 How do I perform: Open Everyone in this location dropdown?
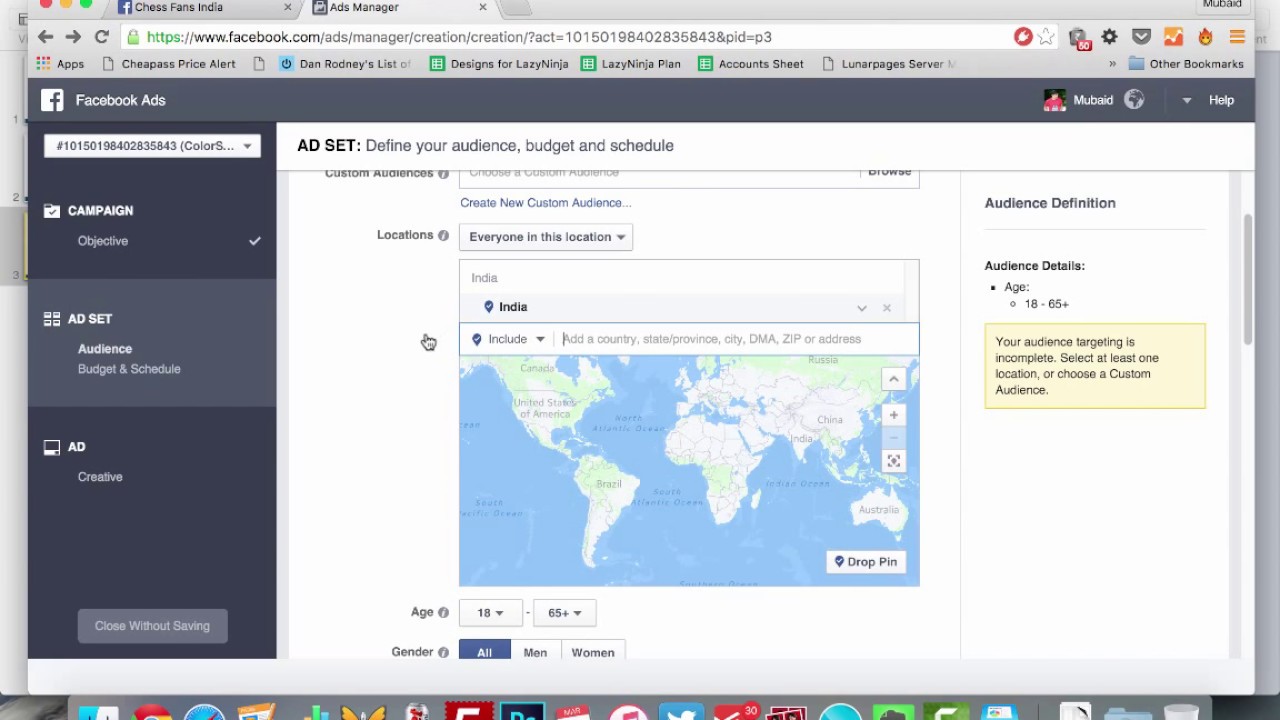[x=546, y=237]
